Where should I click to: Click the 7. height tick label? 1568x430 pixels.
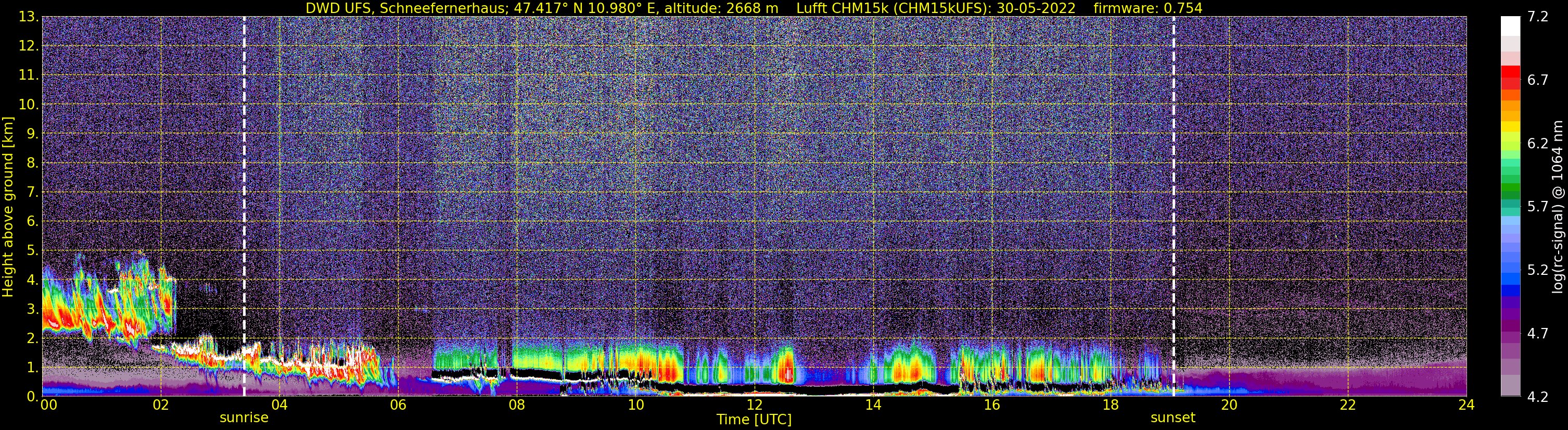pyautogui.click(x=32, y=192)
